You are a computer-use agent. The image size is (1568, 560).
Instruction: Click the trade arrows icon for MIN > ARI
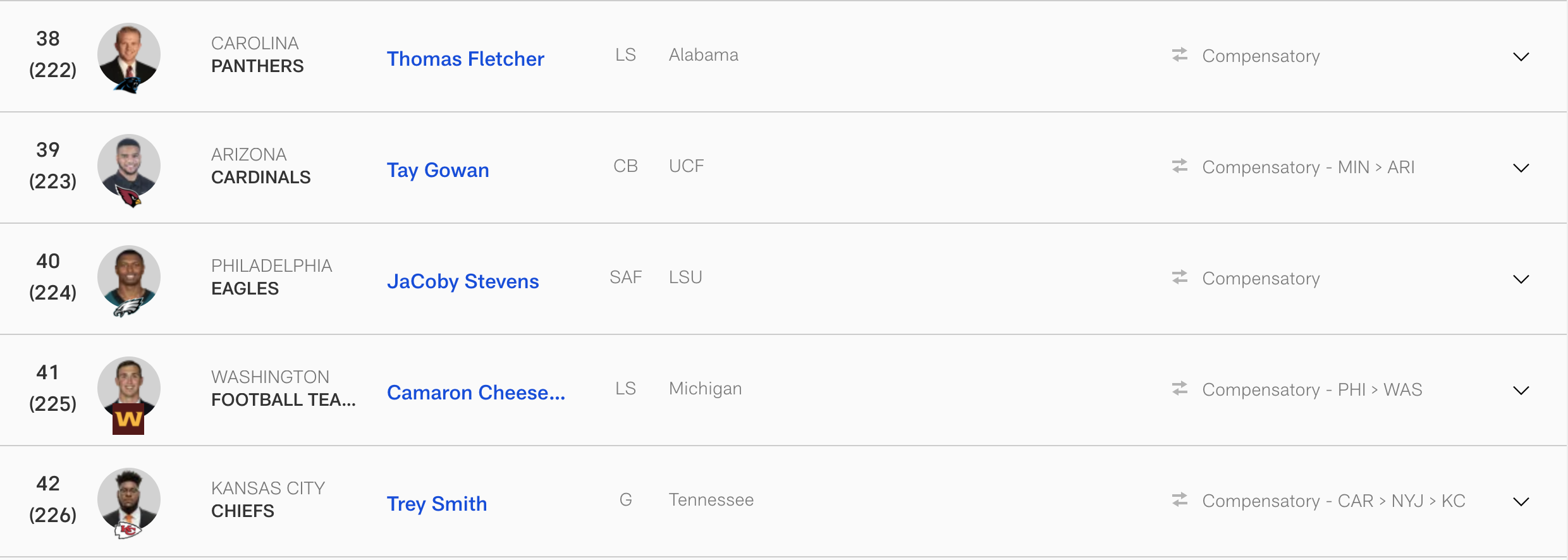pyautogui.click(x=1180, y=166)
